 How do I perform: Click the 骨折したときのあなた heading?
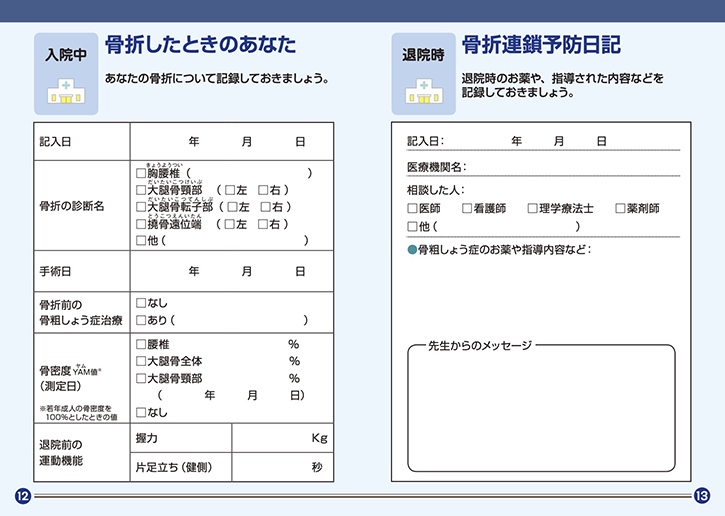201,45
